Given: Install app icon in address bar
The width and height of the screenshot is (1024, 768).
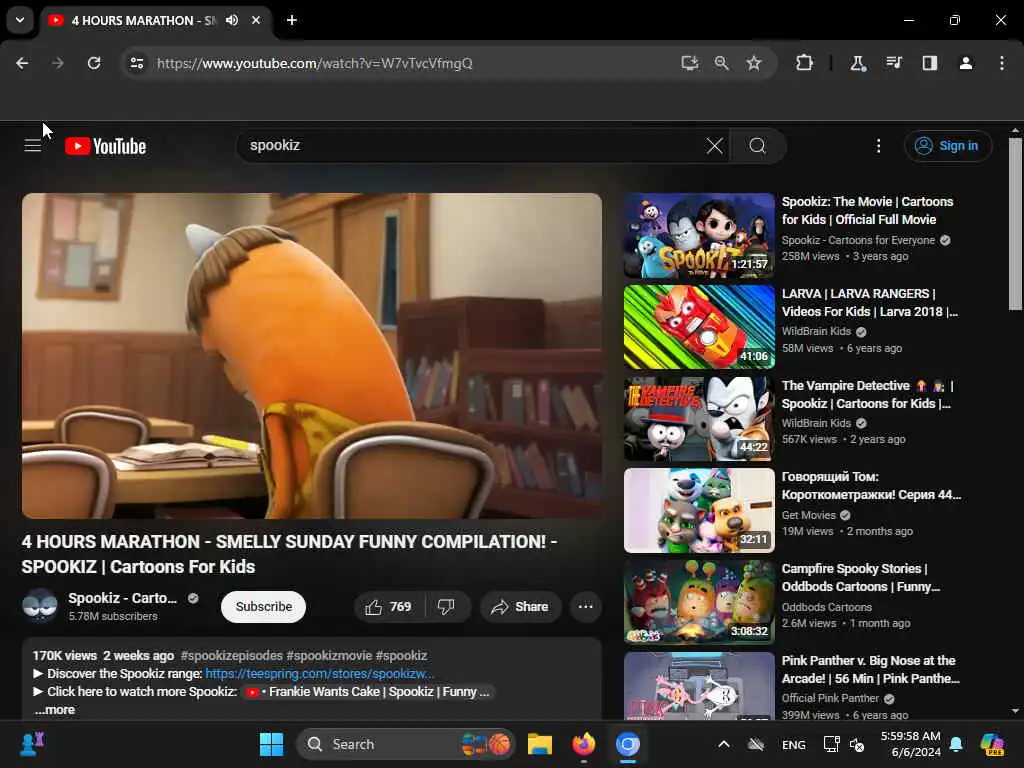Looking at the screenshot, I should tap(690, 63).
